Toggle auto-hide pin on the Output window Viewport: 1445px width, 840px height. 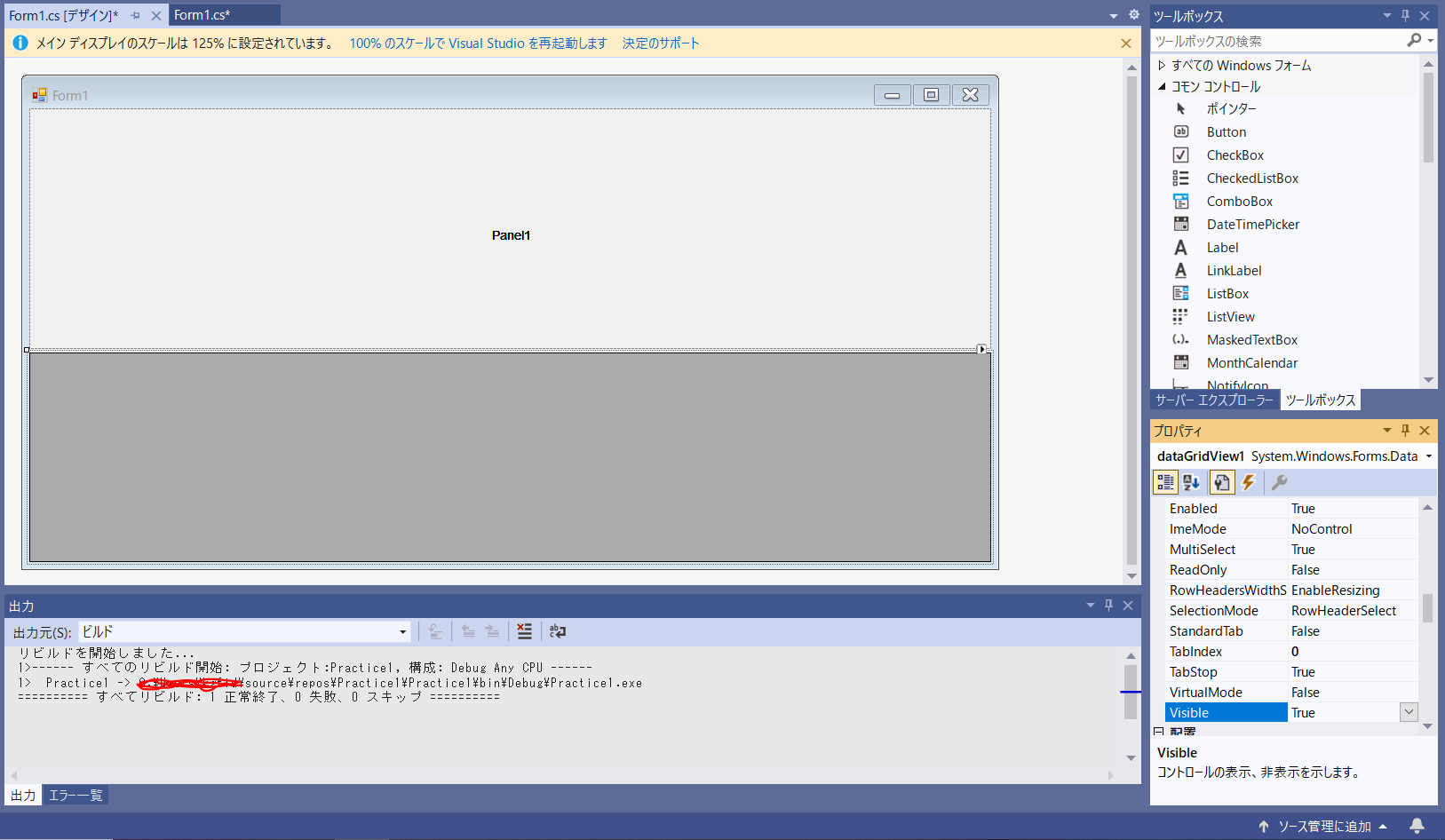(x=1108, y=606)
